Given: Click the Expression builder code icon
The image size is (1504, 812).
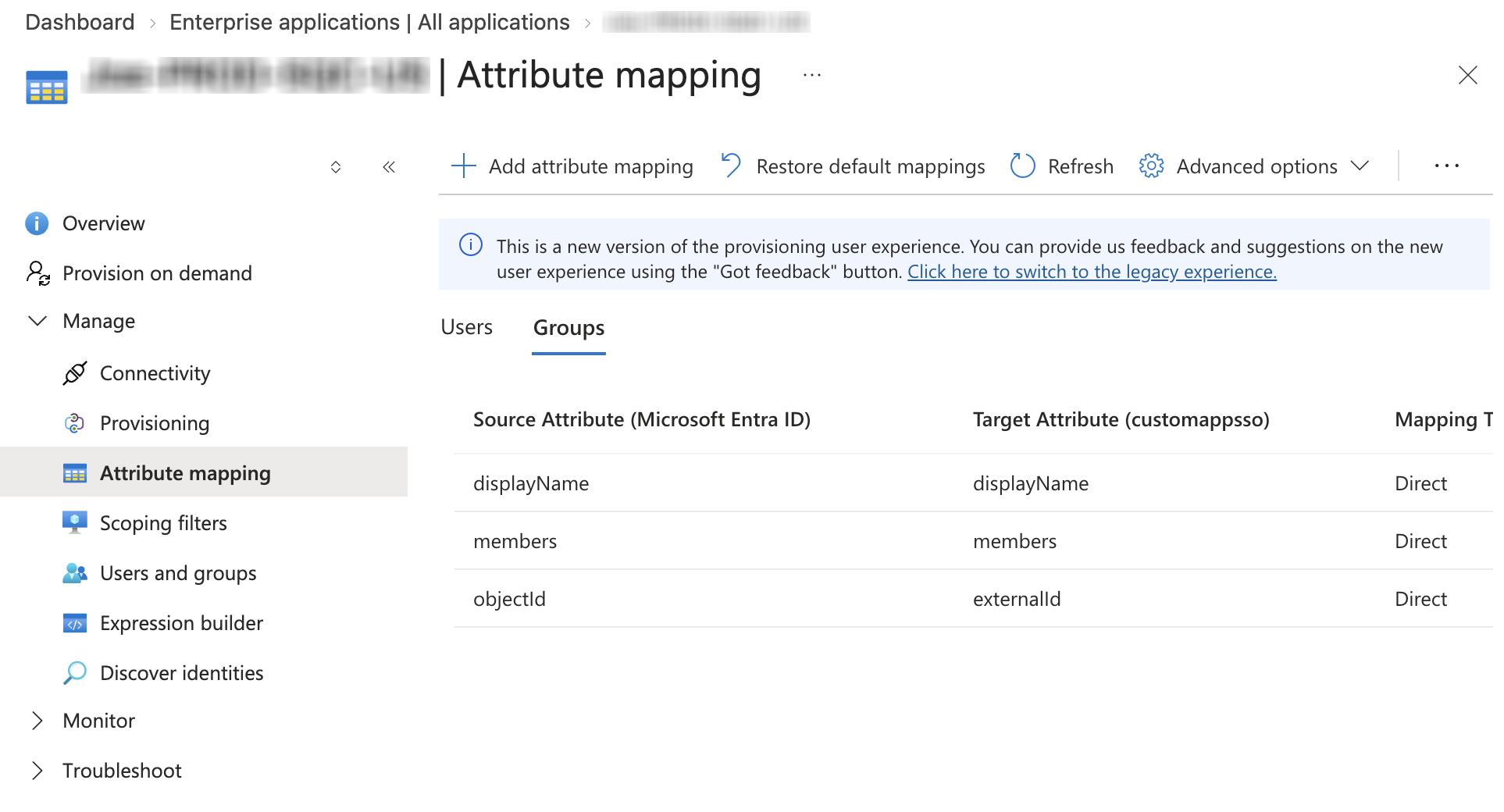Looking at the screenshot, I should [74, 623].
